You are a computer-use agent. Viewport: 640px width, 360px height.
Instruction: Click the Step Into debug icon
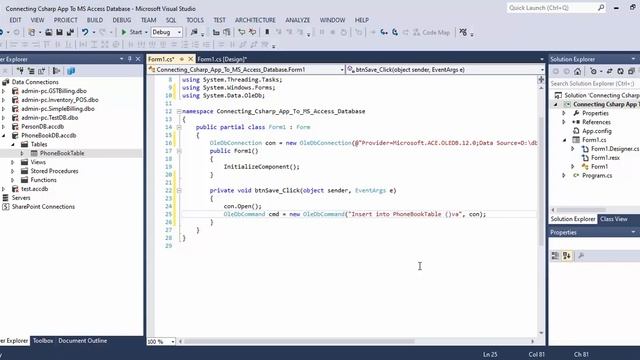click(384, 32)
